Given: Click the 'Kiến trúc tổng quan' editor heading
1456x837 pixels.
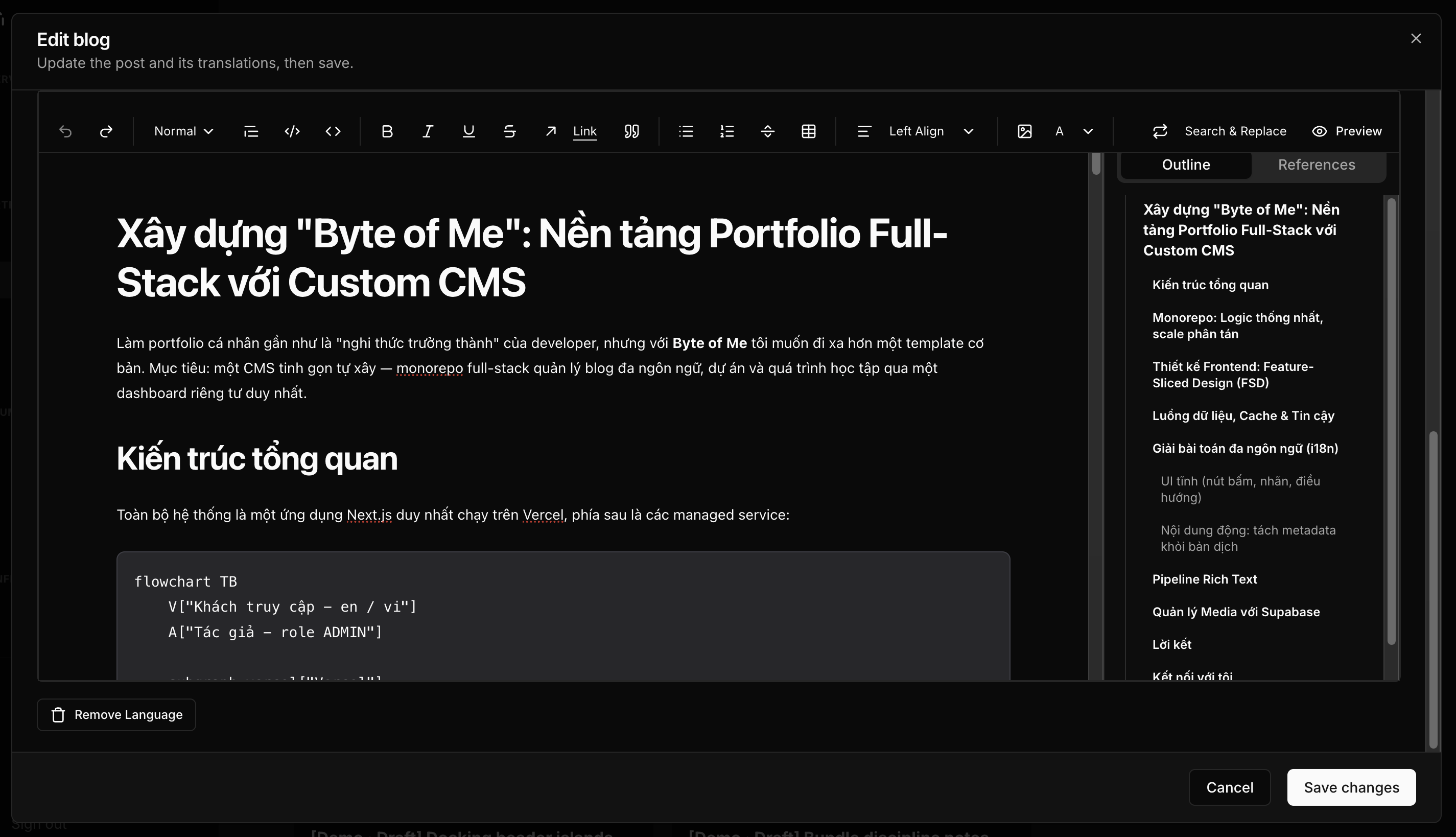Looking at the screenshot, I should tap(257, 458).
